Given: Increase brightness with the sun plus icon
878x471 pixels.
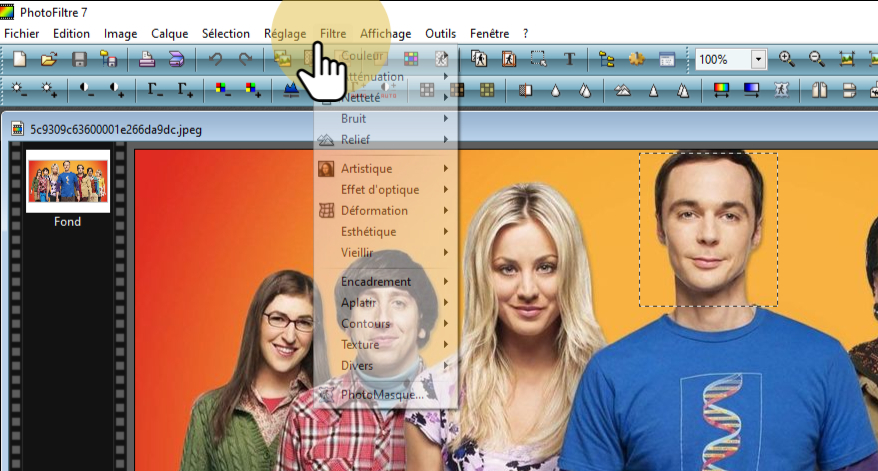Looking at the screenshot, I should (x=49, y=90).
